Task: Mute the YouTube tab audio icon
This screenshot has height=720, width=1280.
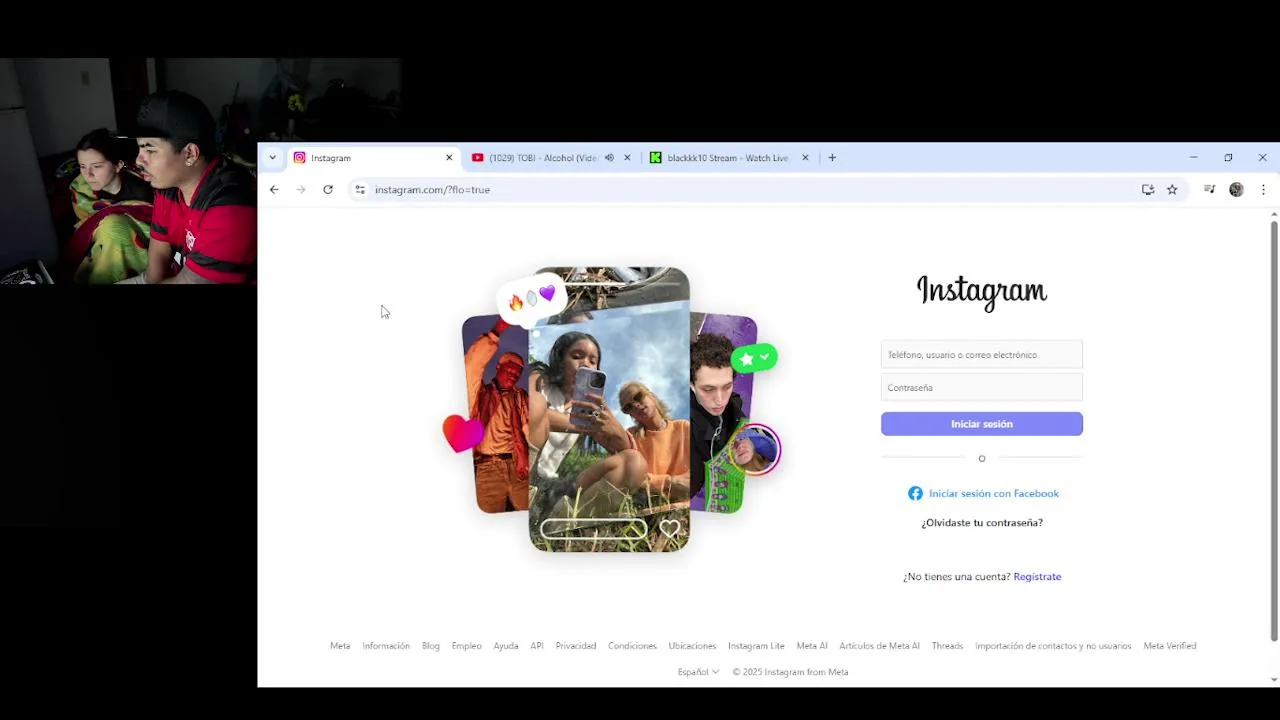Action: [609, 157]
